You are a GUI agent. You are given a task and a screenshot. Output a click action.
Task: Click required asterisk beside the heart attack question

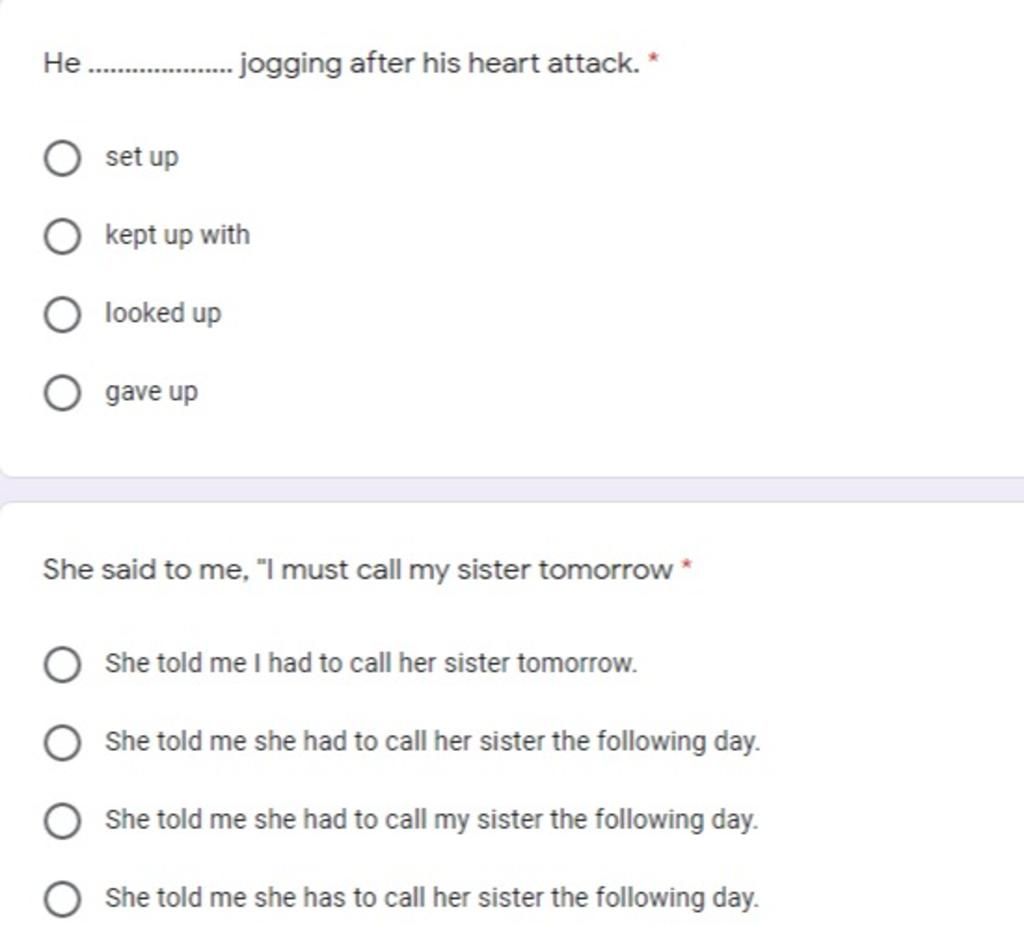point(653,59)
